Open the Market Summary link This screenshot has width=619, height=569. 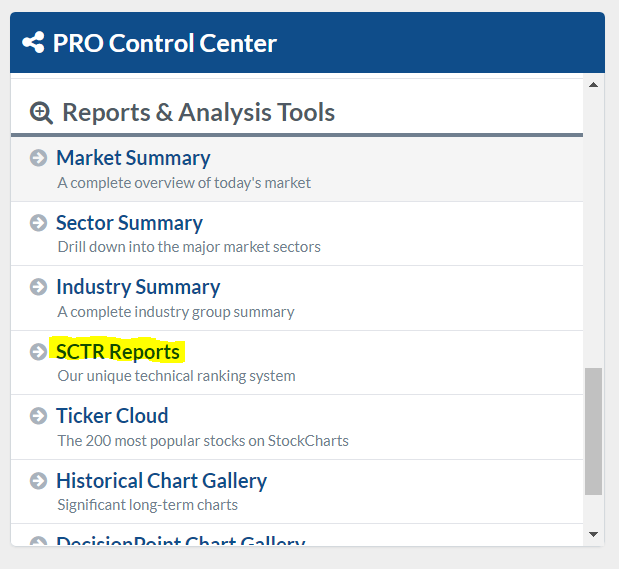133,158
